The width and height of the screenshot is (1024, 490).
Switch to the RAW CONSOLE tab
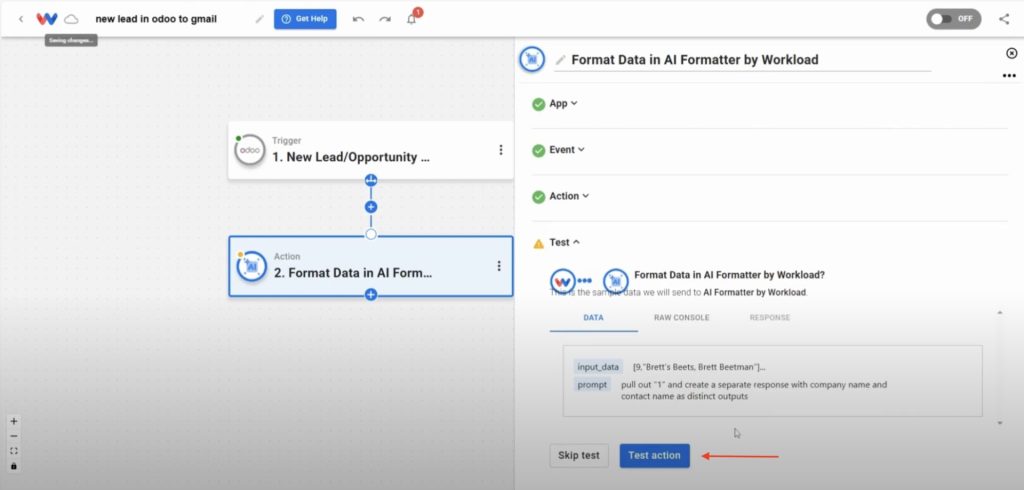click(681, 318)
